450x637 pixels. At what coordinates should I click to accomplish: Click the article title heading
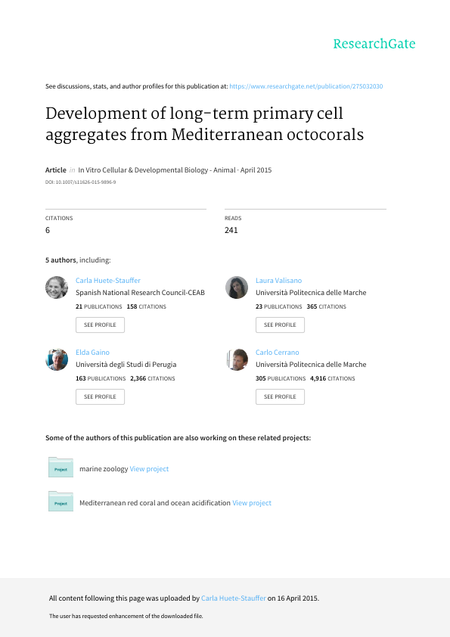pyautogui.click(x=204, y=124)
